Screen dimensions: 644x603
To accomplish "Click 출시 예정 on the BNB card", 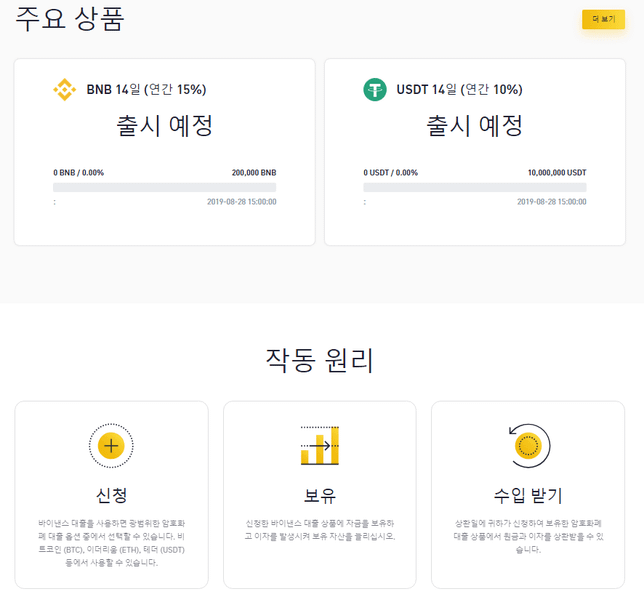I will 164,126.
